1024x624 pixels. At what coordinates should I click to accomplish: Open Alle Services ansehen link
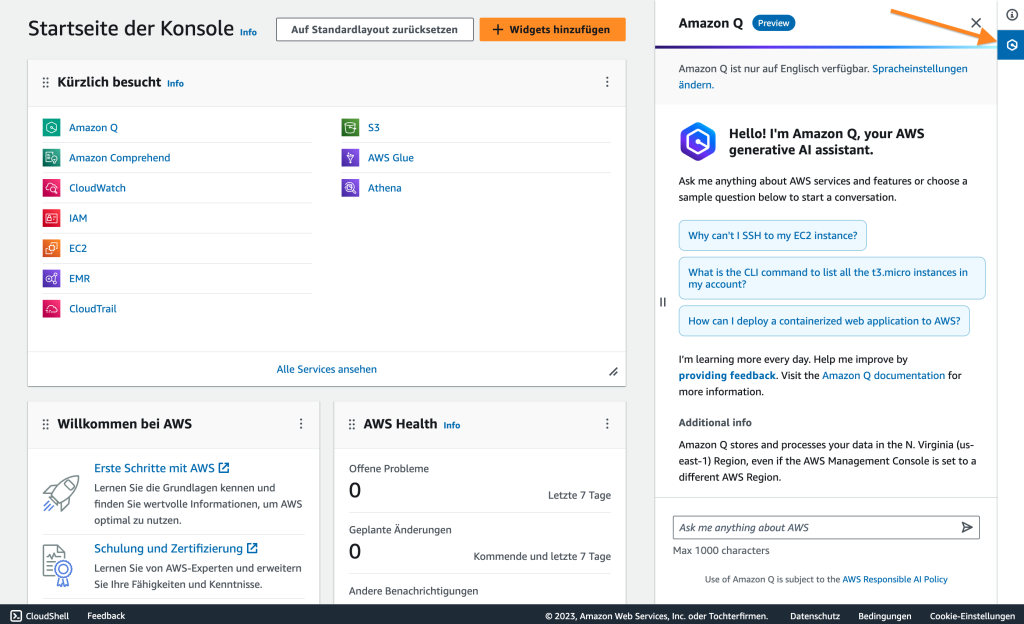tap(326, 370)
